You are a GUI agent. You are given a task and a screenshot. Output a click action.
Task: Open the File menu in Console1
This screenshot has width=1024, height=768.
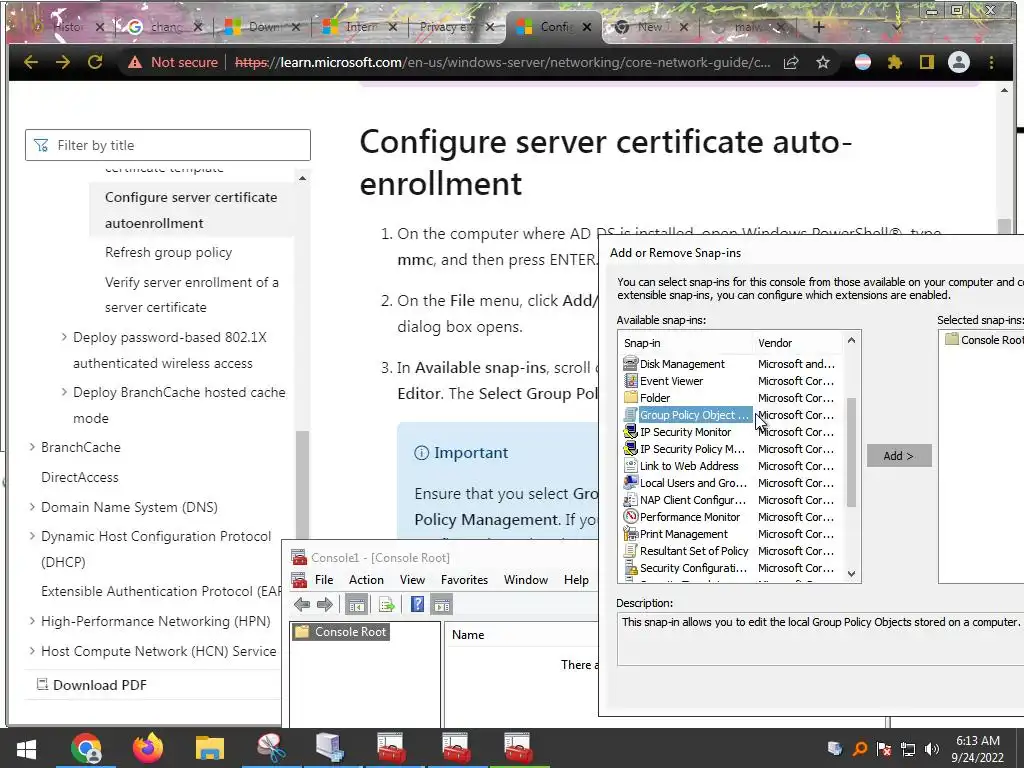[x=324, y=580]
